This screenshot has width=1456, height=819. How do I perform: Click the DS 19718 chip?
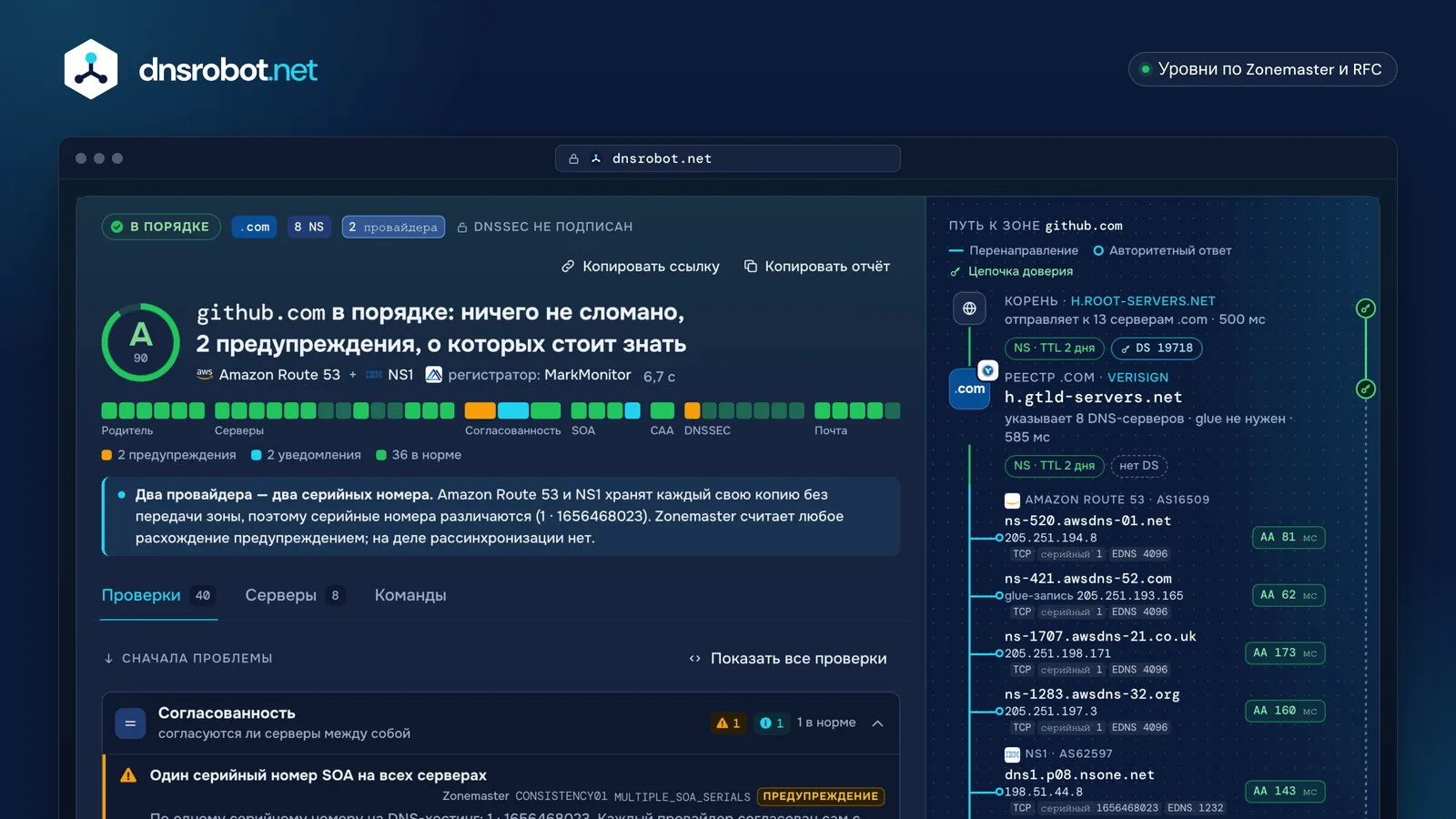[x=1157, y=349]
